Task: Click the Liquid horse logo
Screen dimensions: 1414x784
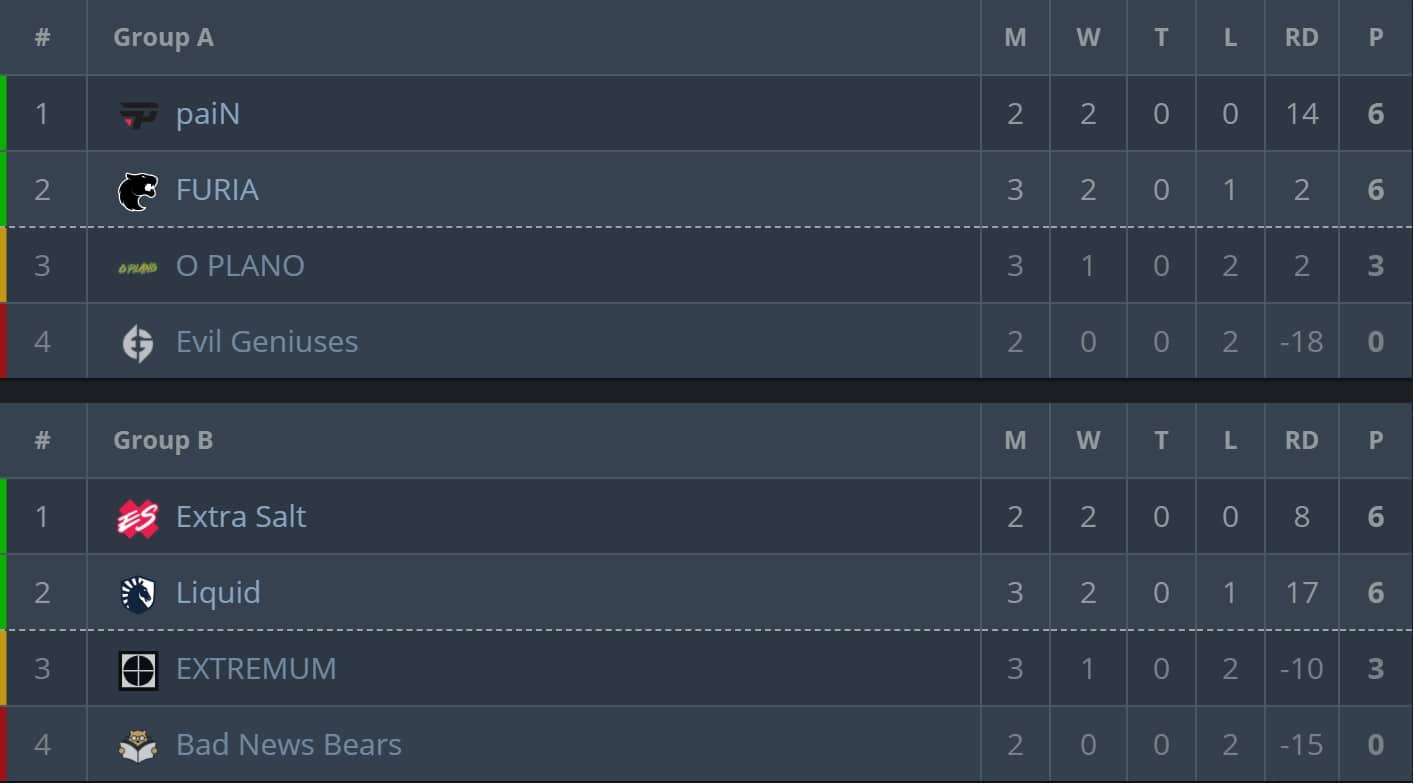Action: 138,594
